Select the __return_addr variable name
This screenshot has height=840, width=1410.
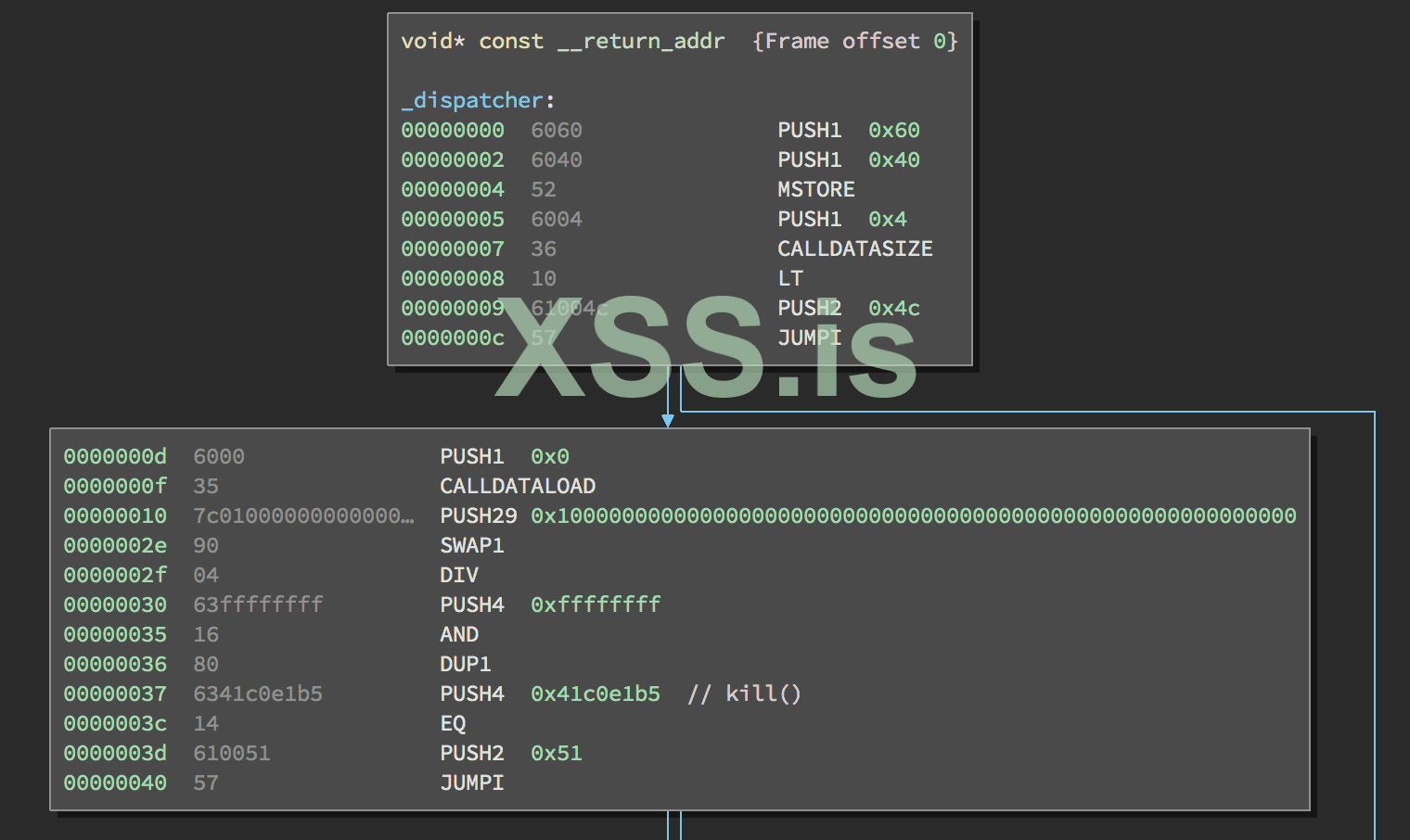click(x=641, y=42)
